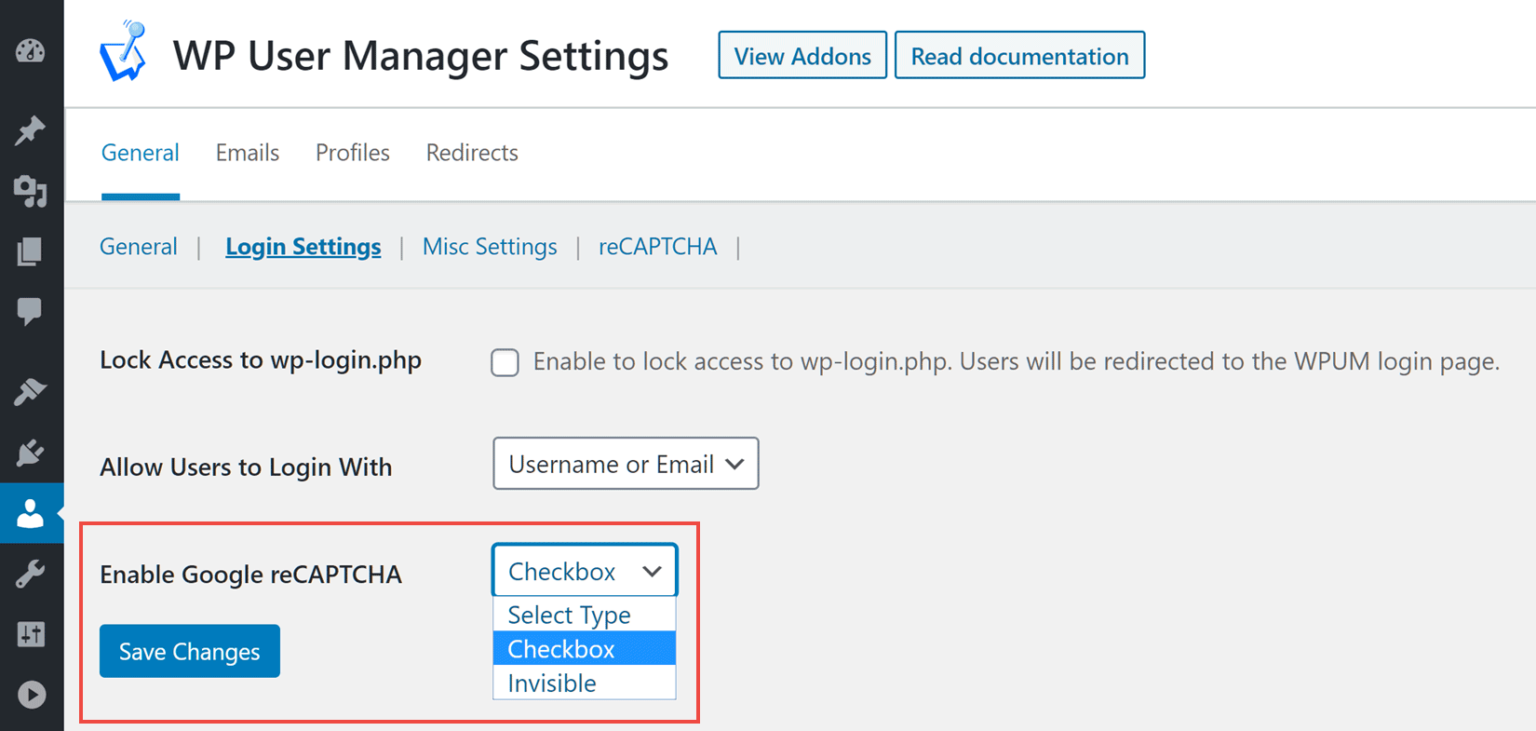Switch to the Redirects tab
Image resolution: width=1536 pixels, height=731 pixels.
tap(472, 153)
